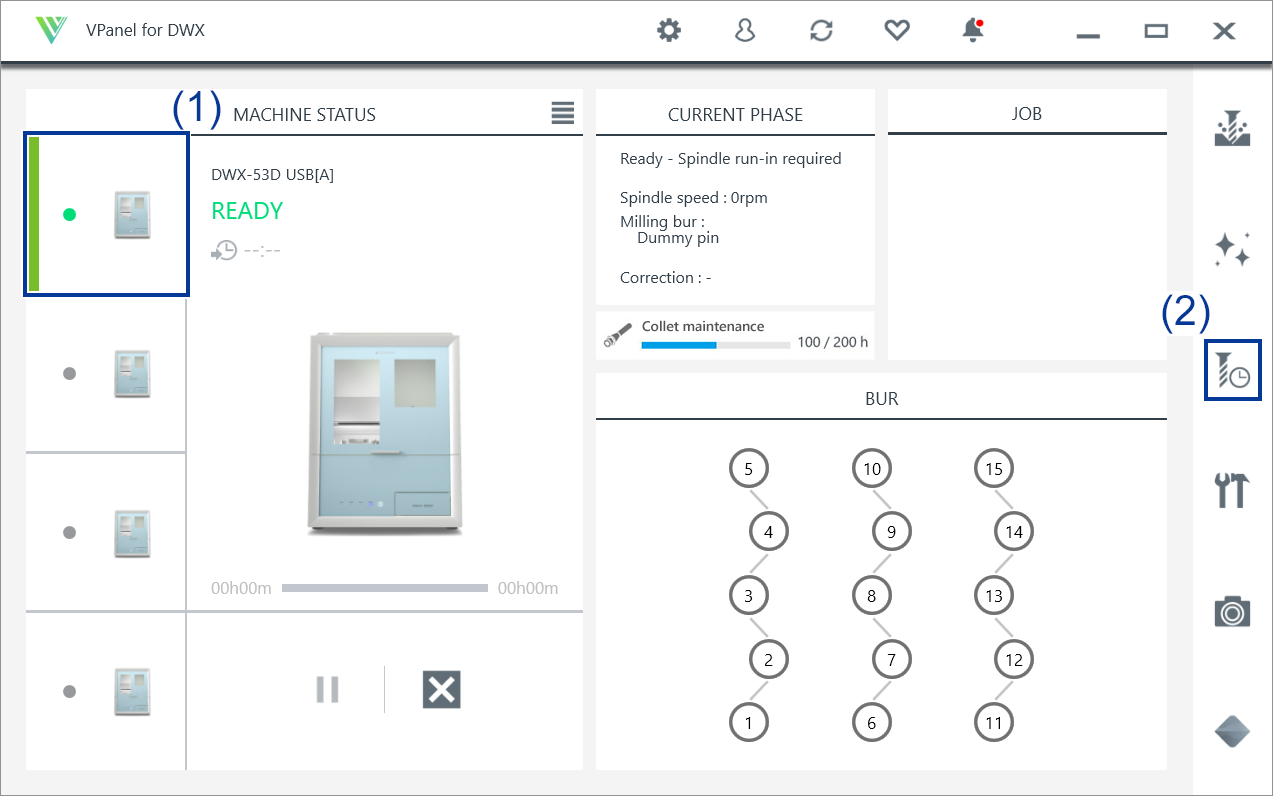Open the diamond material icon in sidebar
This screenshot has width=1273, height=796.
click(1232, 731)
